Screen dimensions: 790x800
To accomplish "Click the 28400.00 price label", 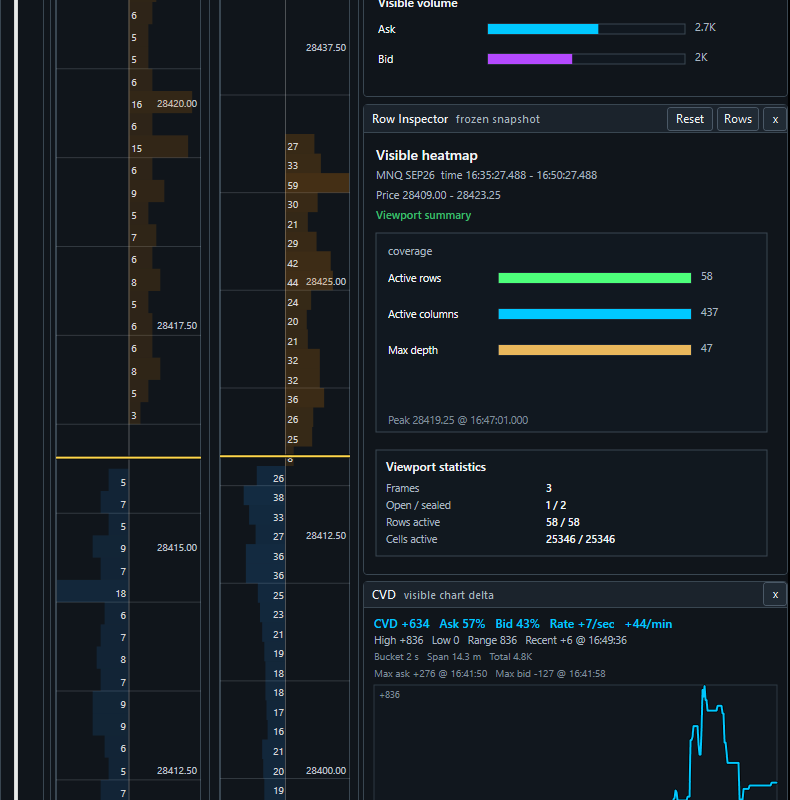I will click(x=326, y=770).
